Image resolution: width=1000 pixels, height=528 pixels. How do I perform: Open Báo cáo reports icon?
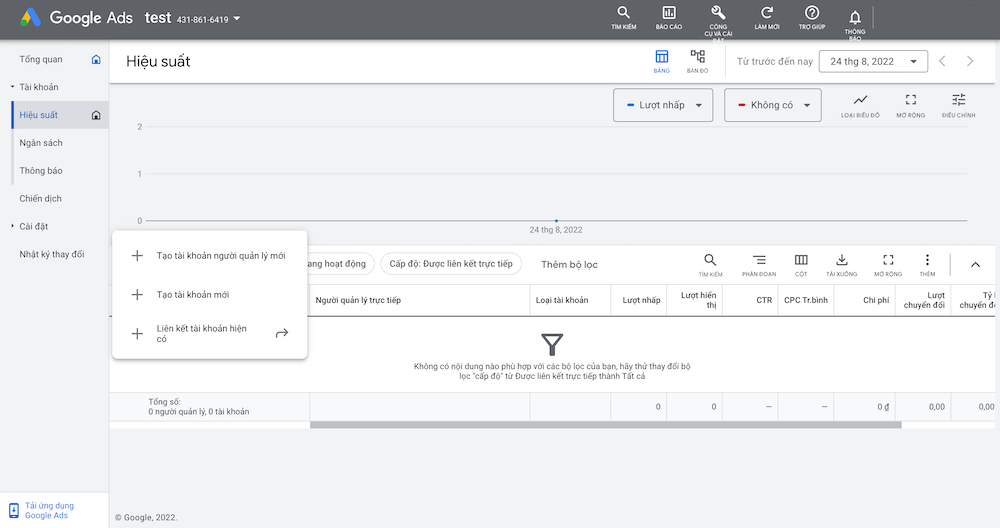pyautogui.click(x=668, y=17)
